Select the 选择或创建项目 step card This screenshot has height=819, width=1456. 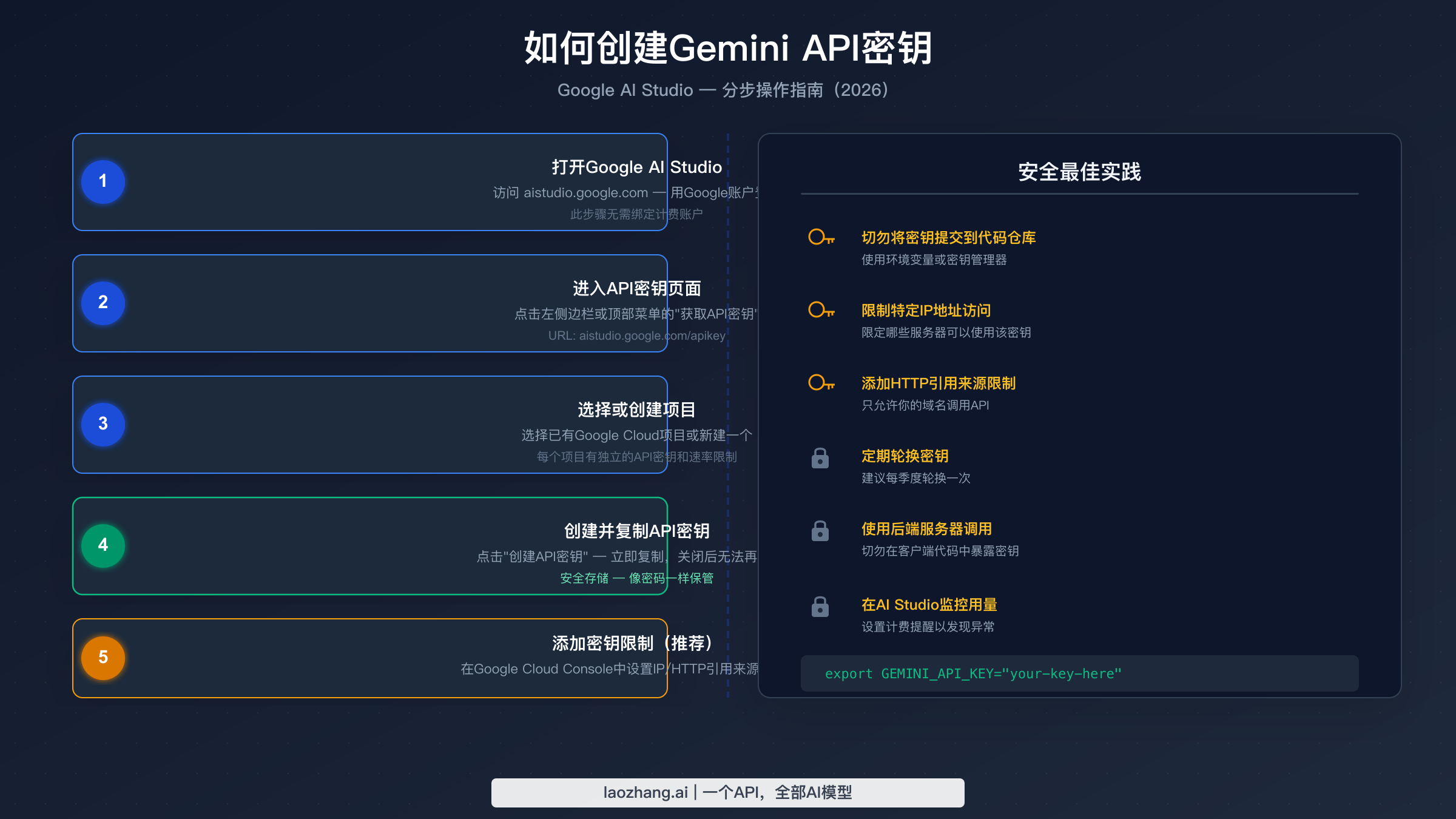pyautogui.click(x=369, y=425)
